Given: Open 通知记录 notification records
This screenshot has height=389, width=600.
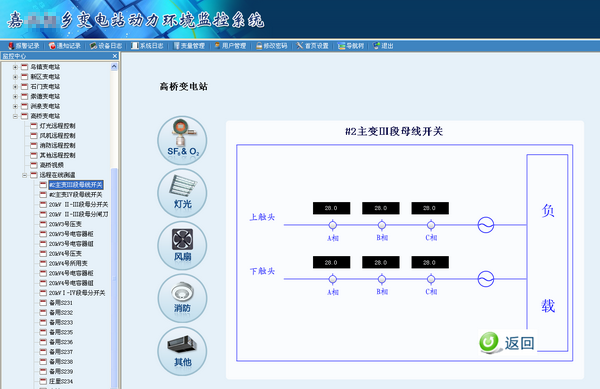Looking at the screenshot, I should point(65,46).
